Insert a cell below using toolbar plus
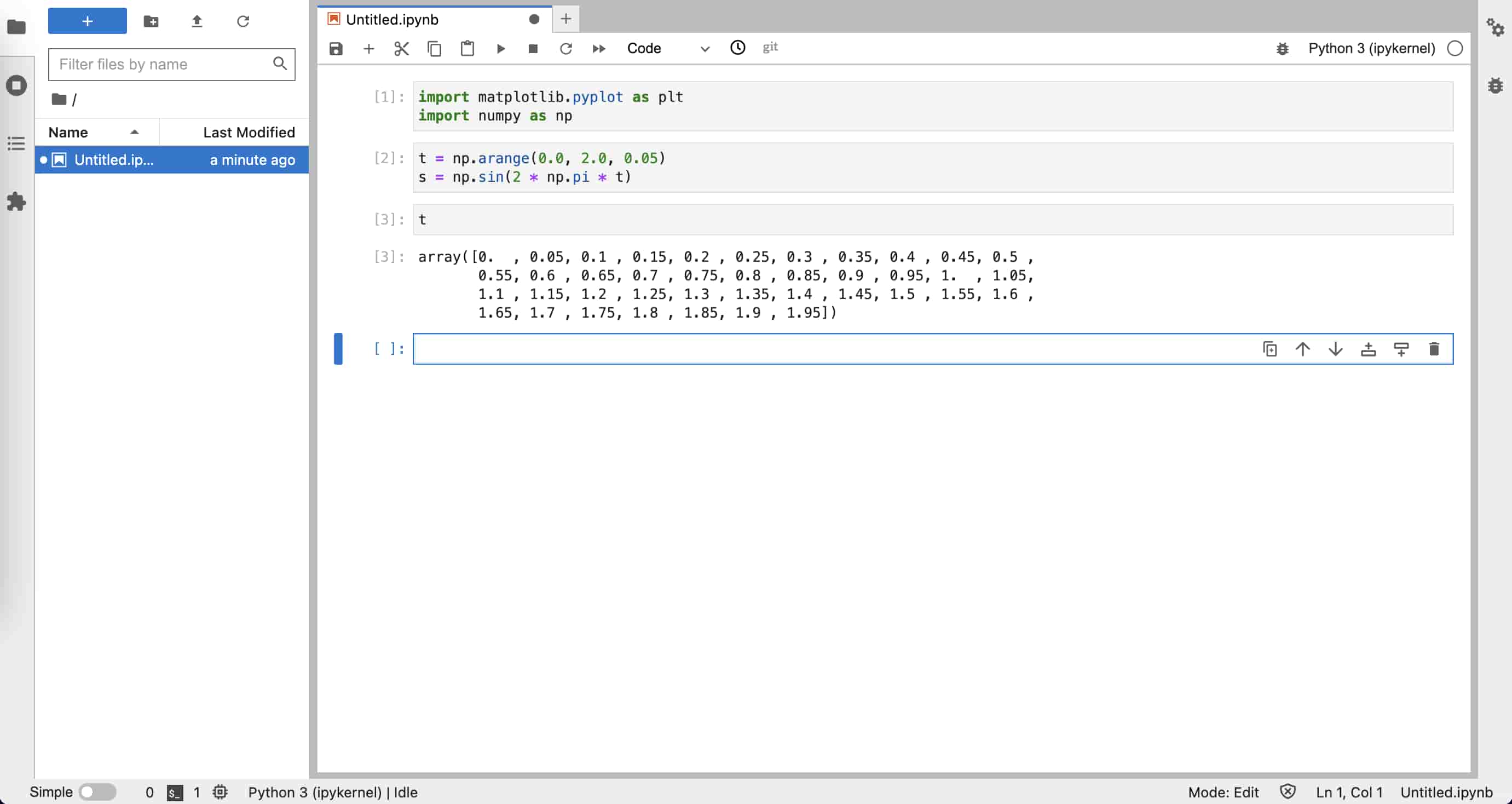This screenshot has width=1512, height=804. (368, 48)
